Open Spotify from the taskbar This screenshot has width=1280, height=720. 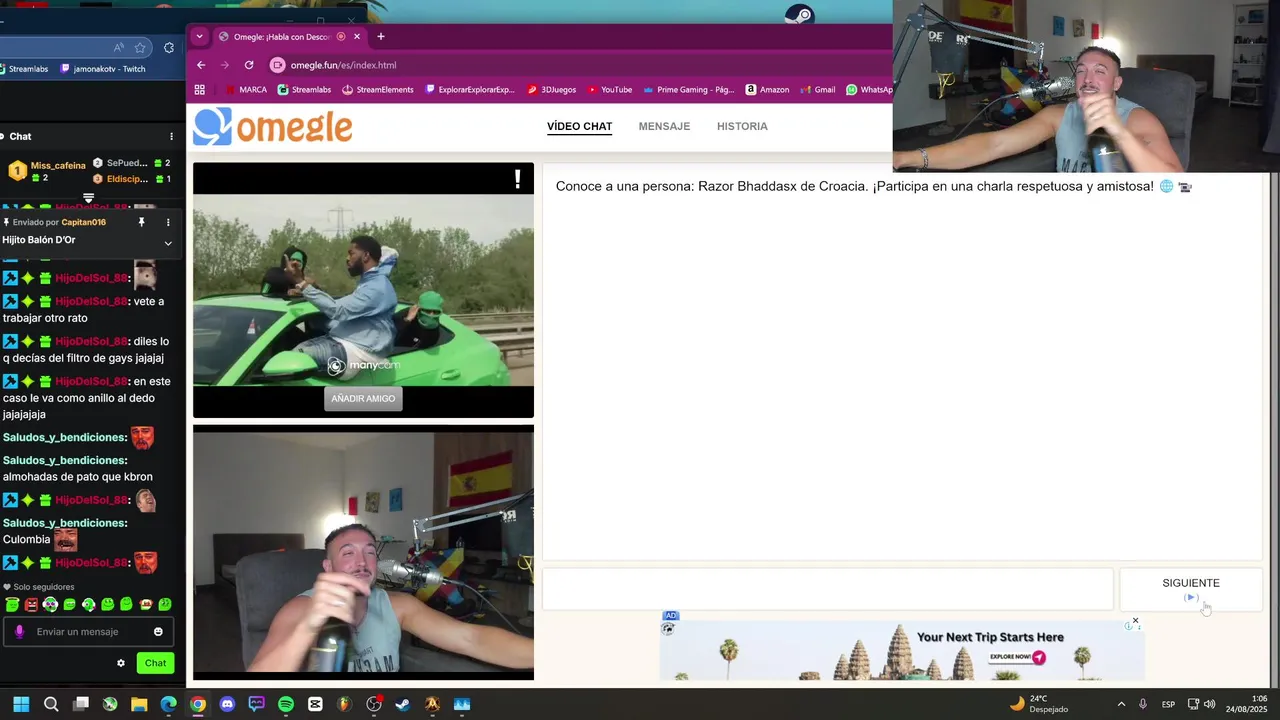(286, 704)
